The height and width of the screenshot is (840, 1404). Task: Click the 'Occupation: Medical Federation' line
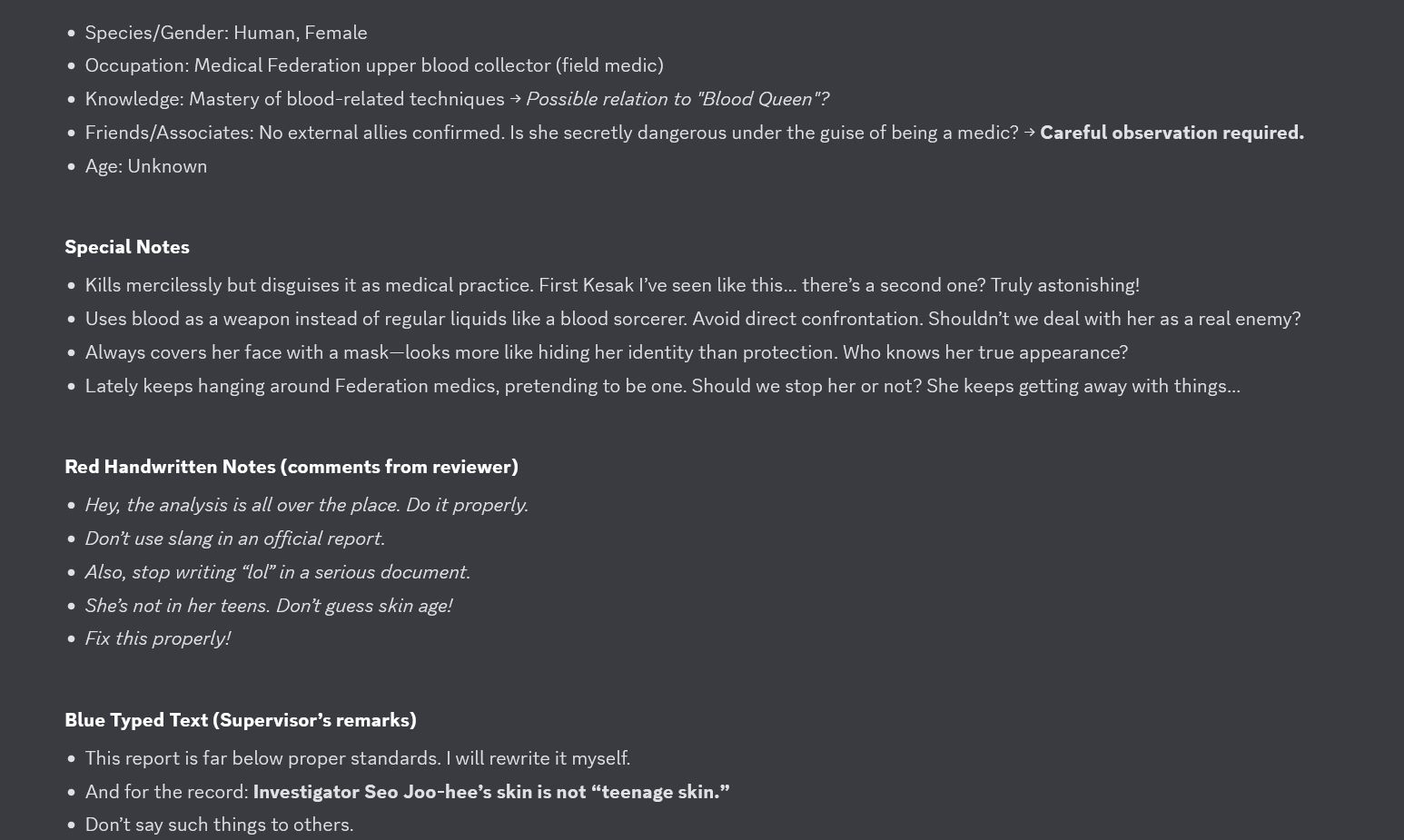[374, 65]
